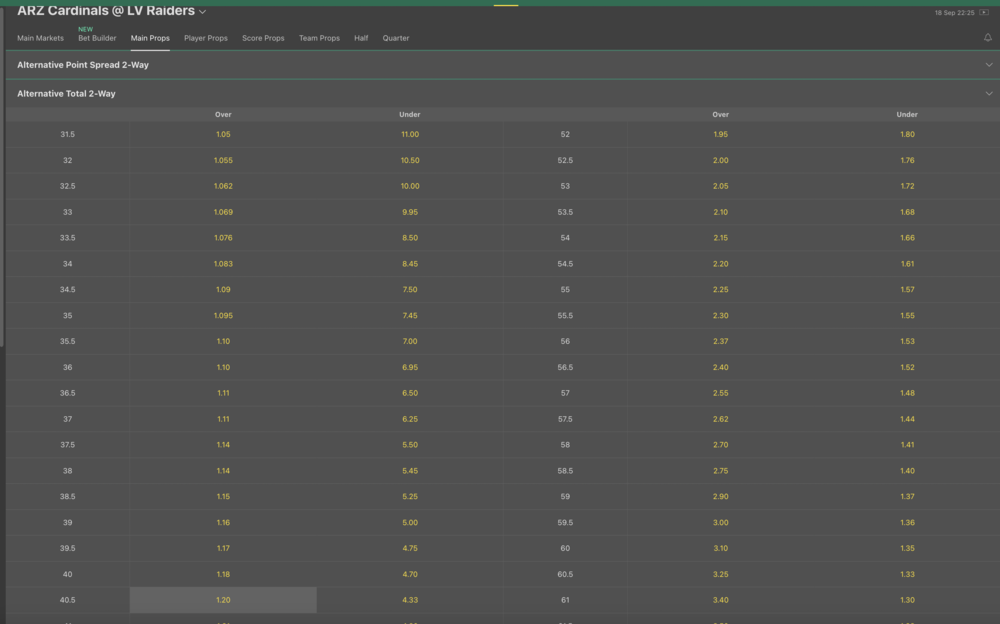
Task: Switch to the Player Props tab
Action: click(205, 38)
